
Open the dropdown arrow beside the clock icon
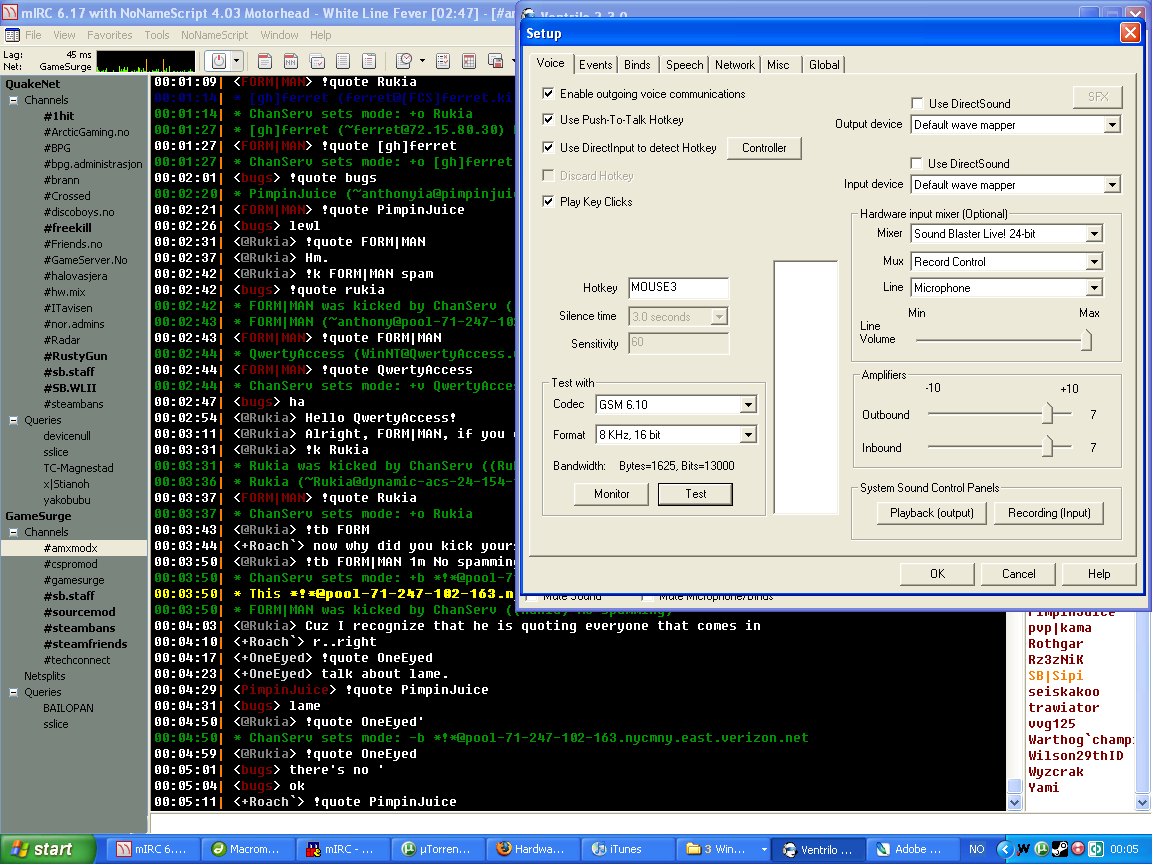422,61
